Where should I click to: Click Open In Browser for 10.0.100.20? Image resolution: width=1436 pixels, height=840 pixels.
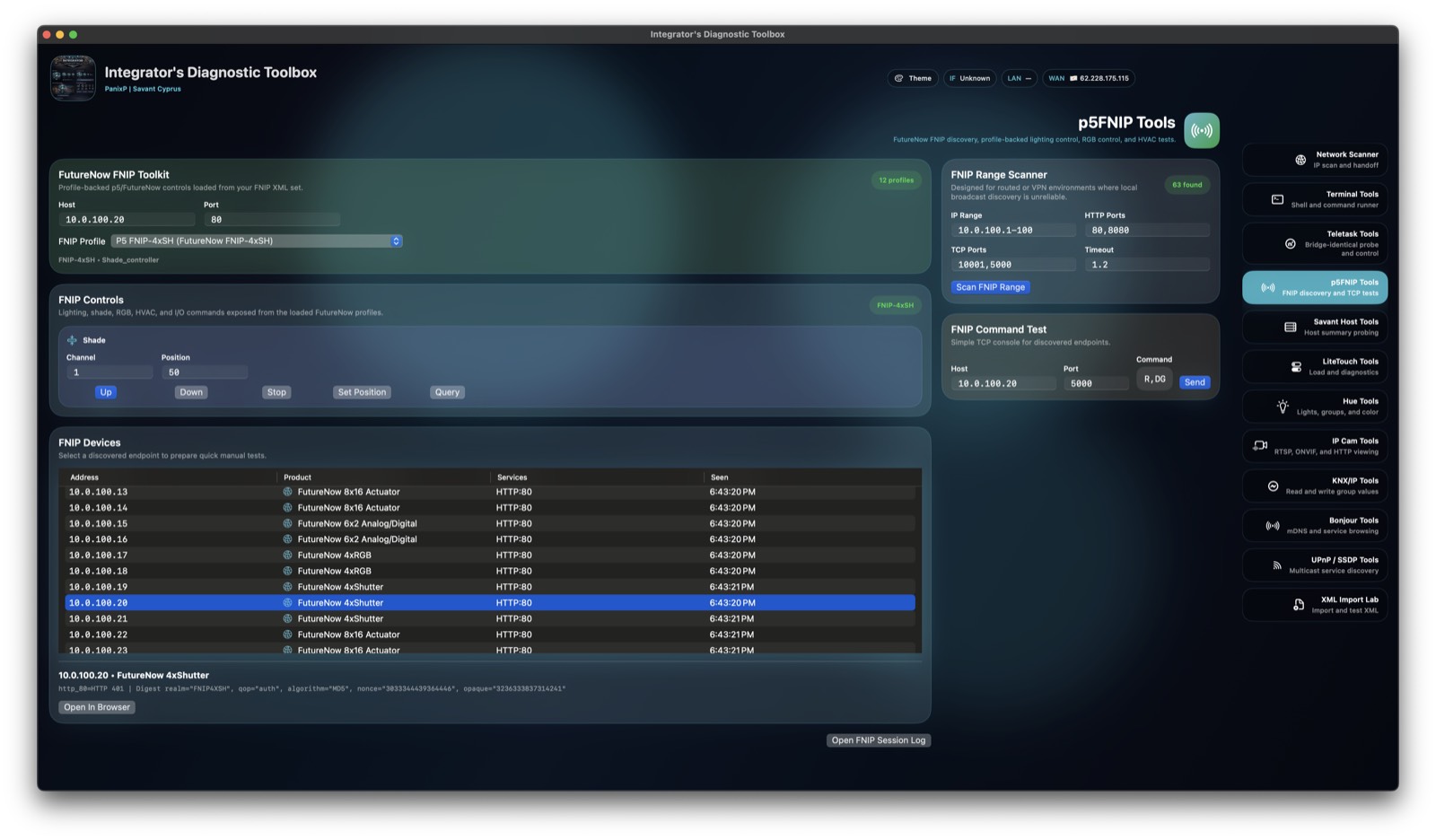(96, 707)
